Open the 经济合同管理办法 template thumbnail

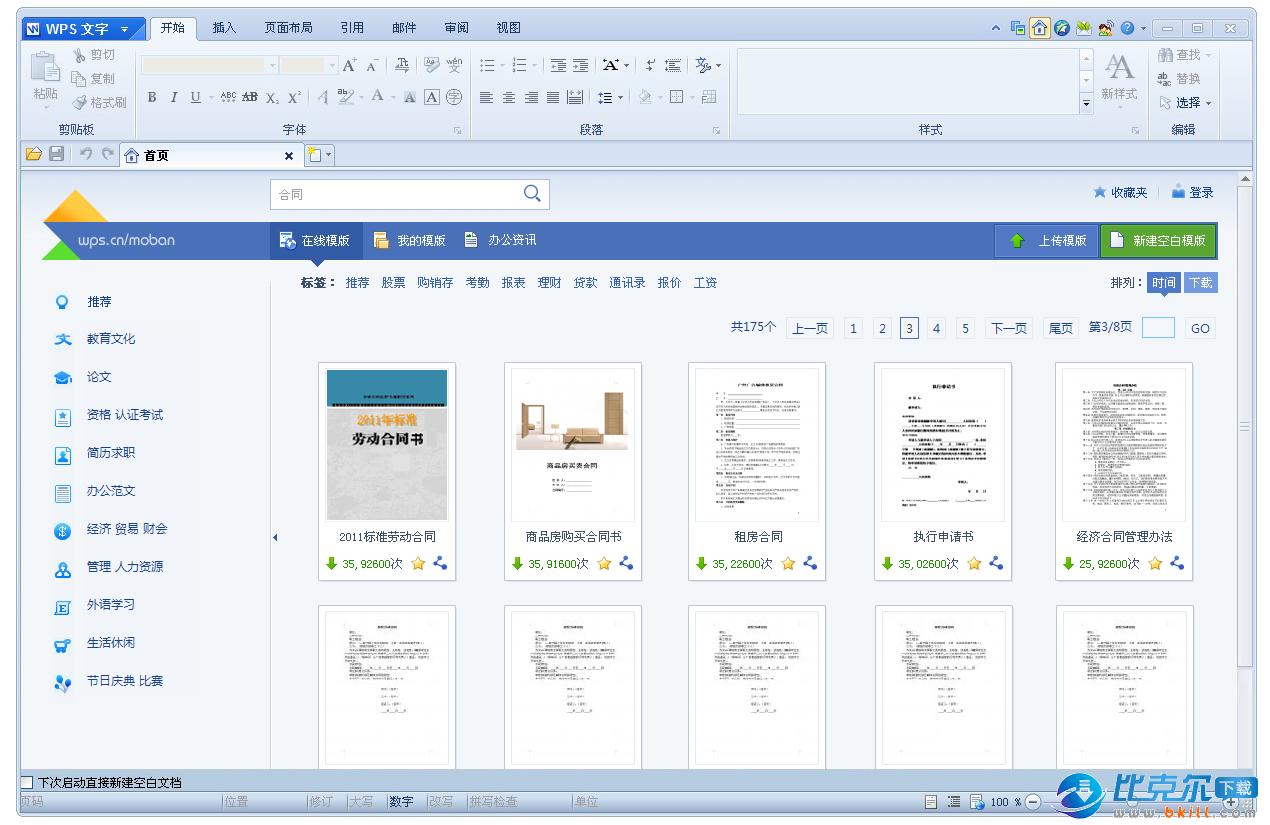pos(1124,445)
